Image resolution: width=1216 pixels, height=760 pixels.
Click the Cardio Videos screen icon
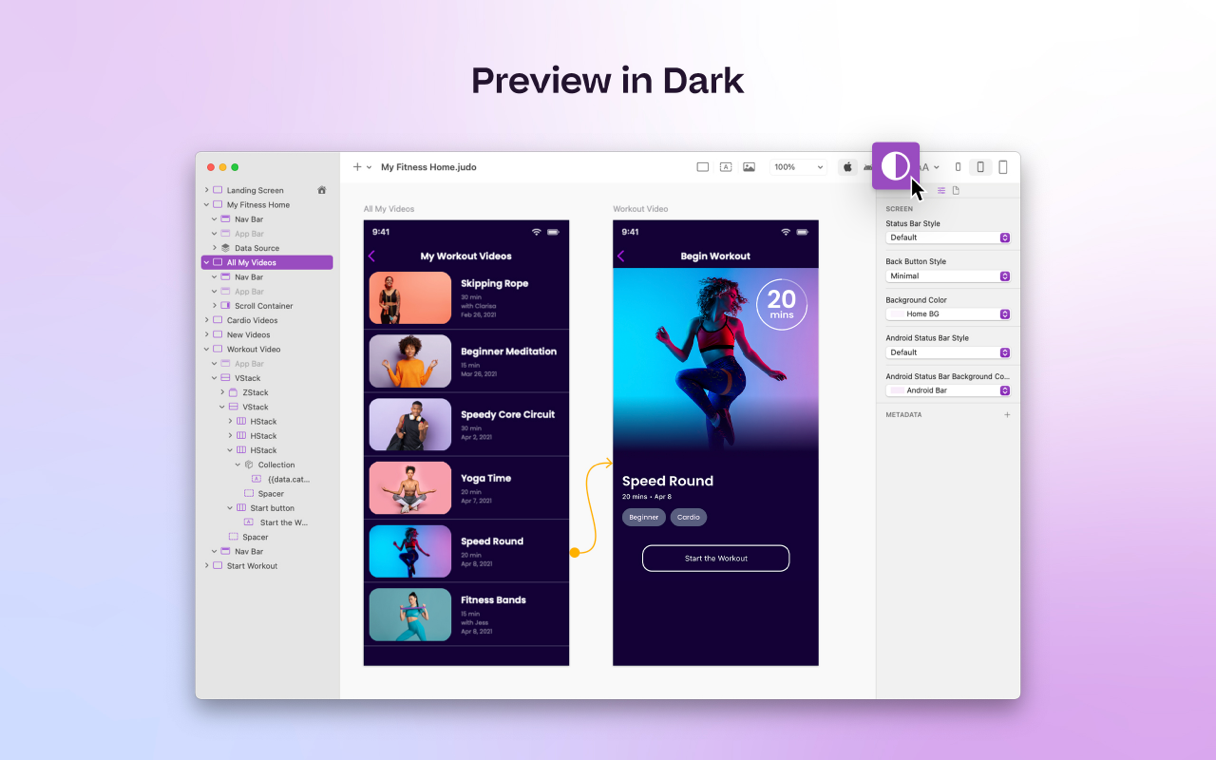(218, 320)
